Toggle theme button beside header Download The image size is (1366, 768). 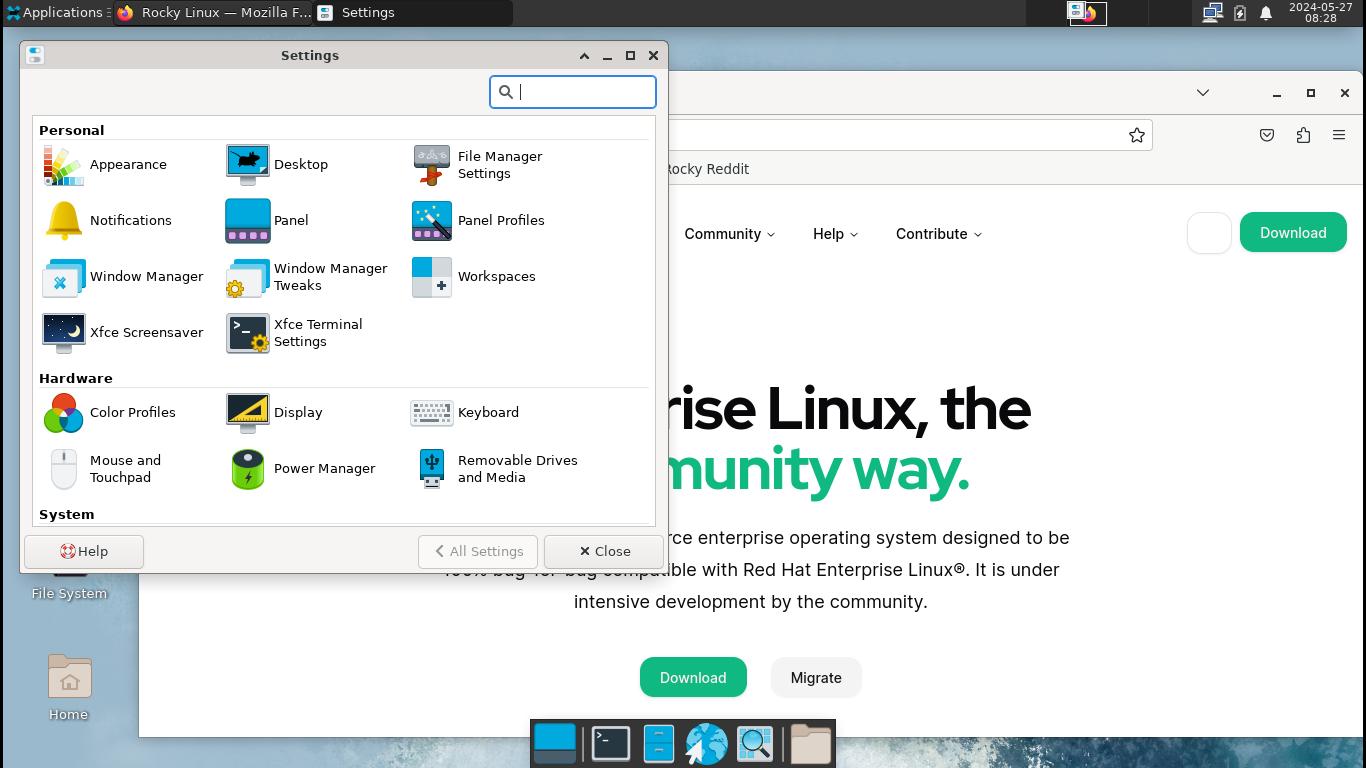pos(1209,233)
